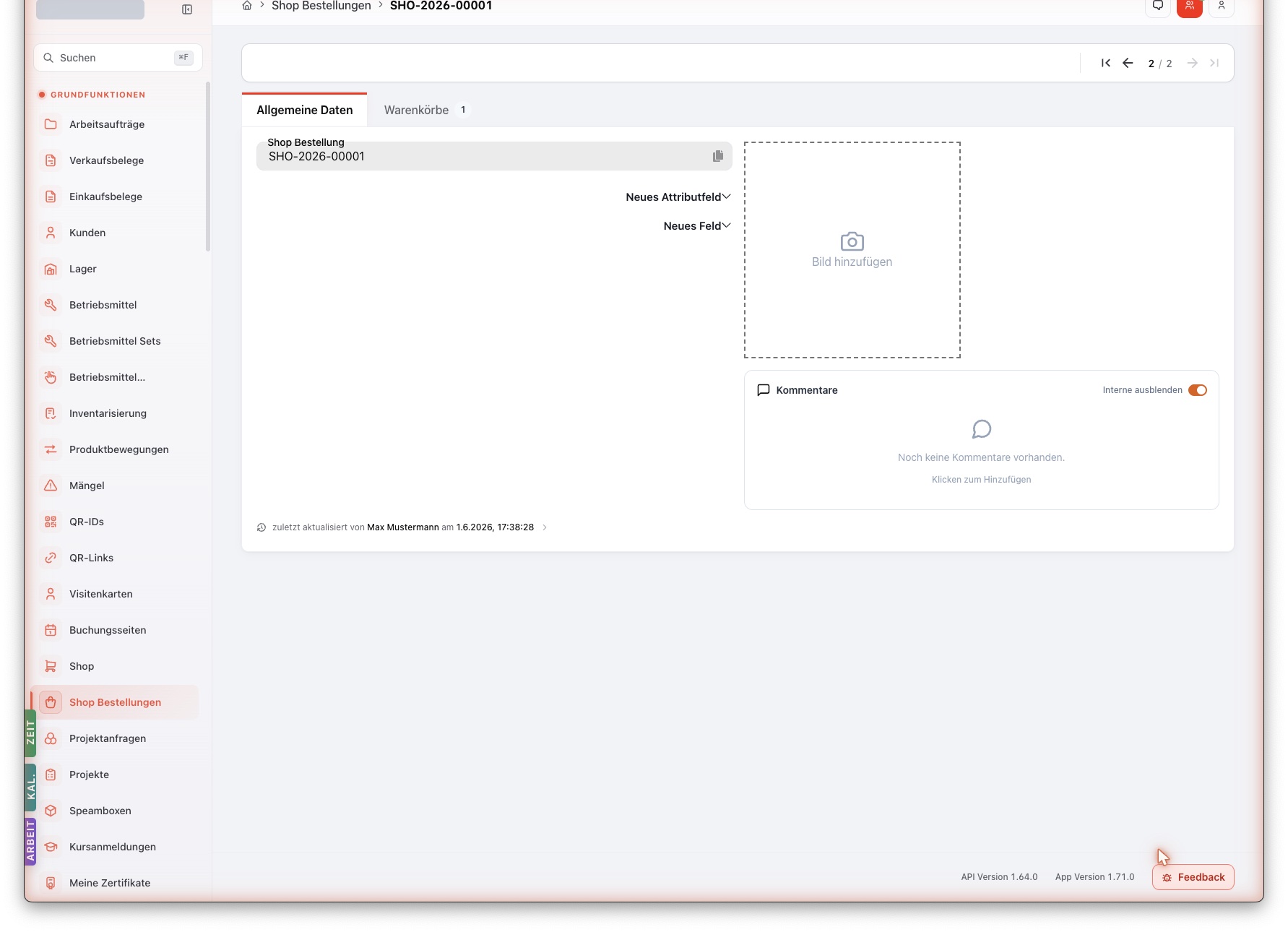Open the red team icon in header
Viewport: 1288px width, 932px height.
click(1189, 7)
